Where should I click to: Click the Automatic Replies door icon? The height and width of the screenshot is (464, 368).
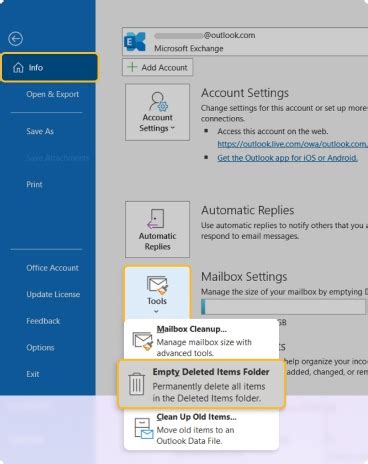156,219
